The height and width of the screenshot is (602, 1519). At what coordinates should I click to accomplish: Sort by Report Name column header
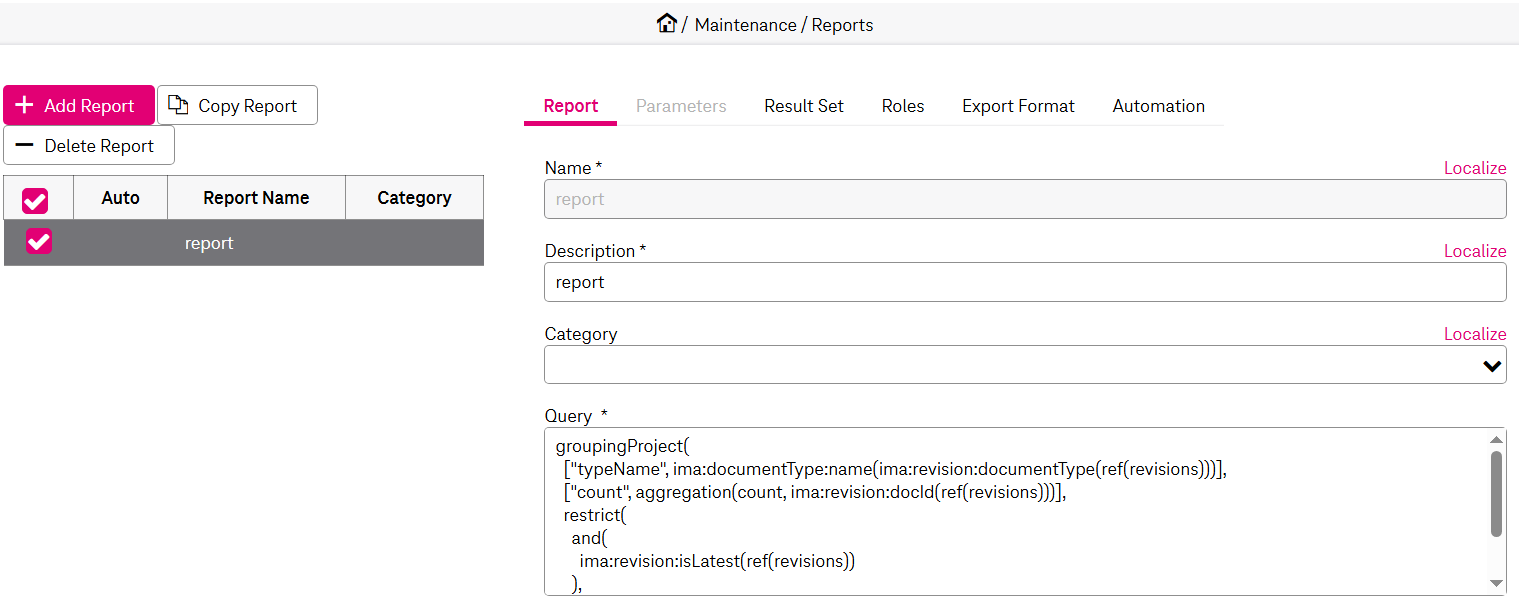click(256, 198)
